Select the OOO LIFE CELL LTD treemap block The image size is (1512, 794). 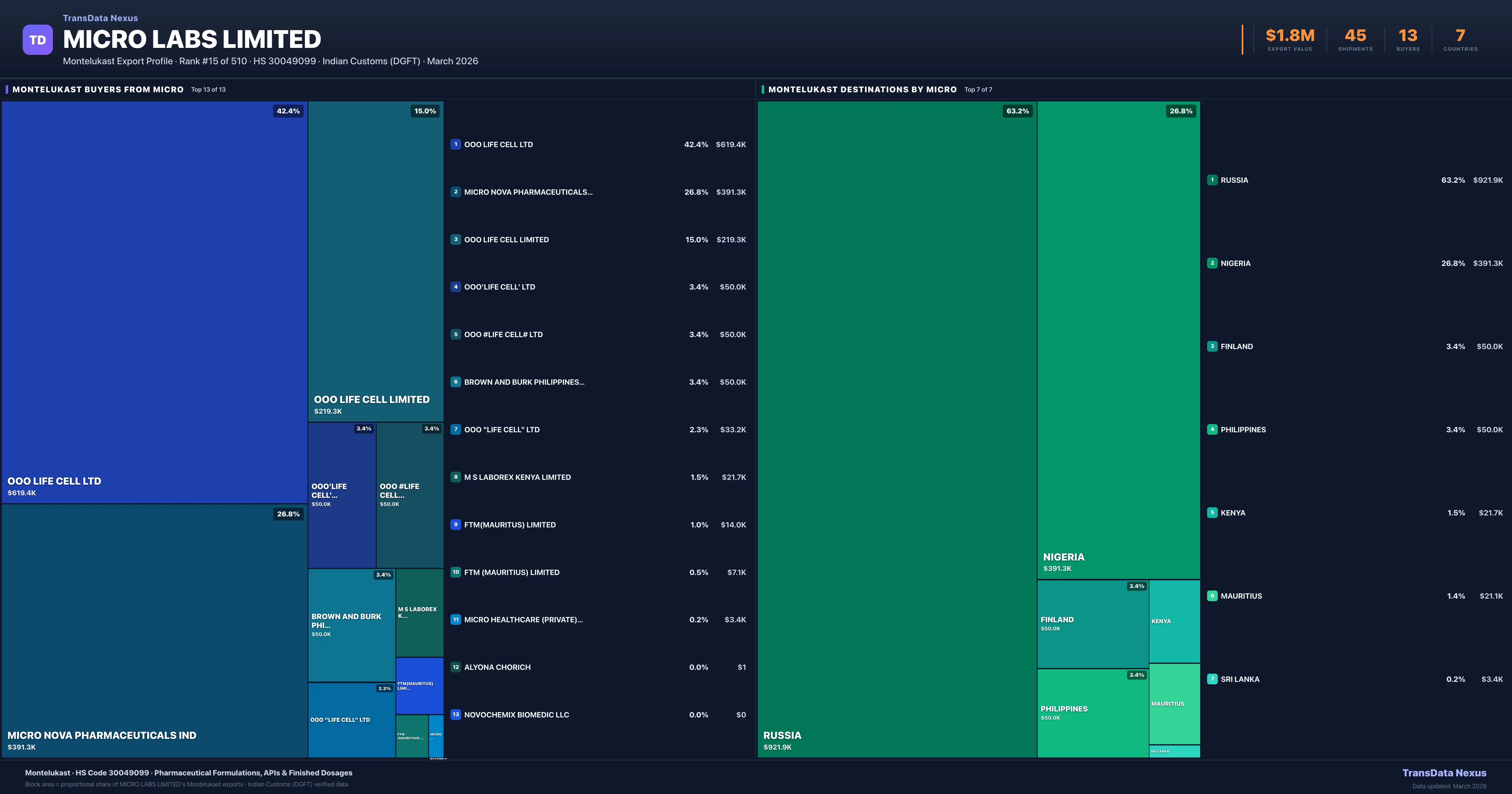tap(154, 302)
